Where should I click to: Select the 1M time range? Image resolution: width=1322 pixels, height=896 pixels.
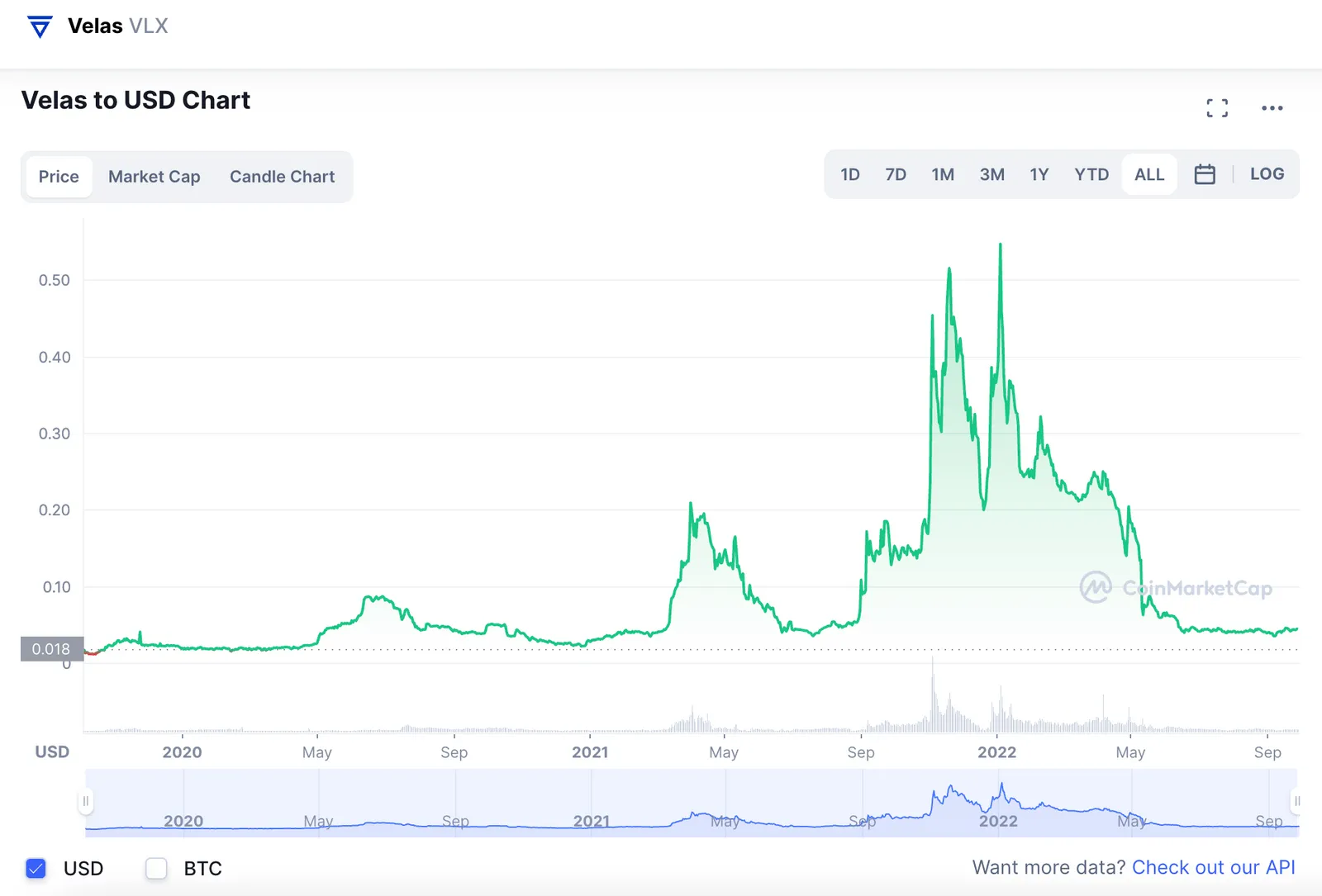(x=943, y=174)
